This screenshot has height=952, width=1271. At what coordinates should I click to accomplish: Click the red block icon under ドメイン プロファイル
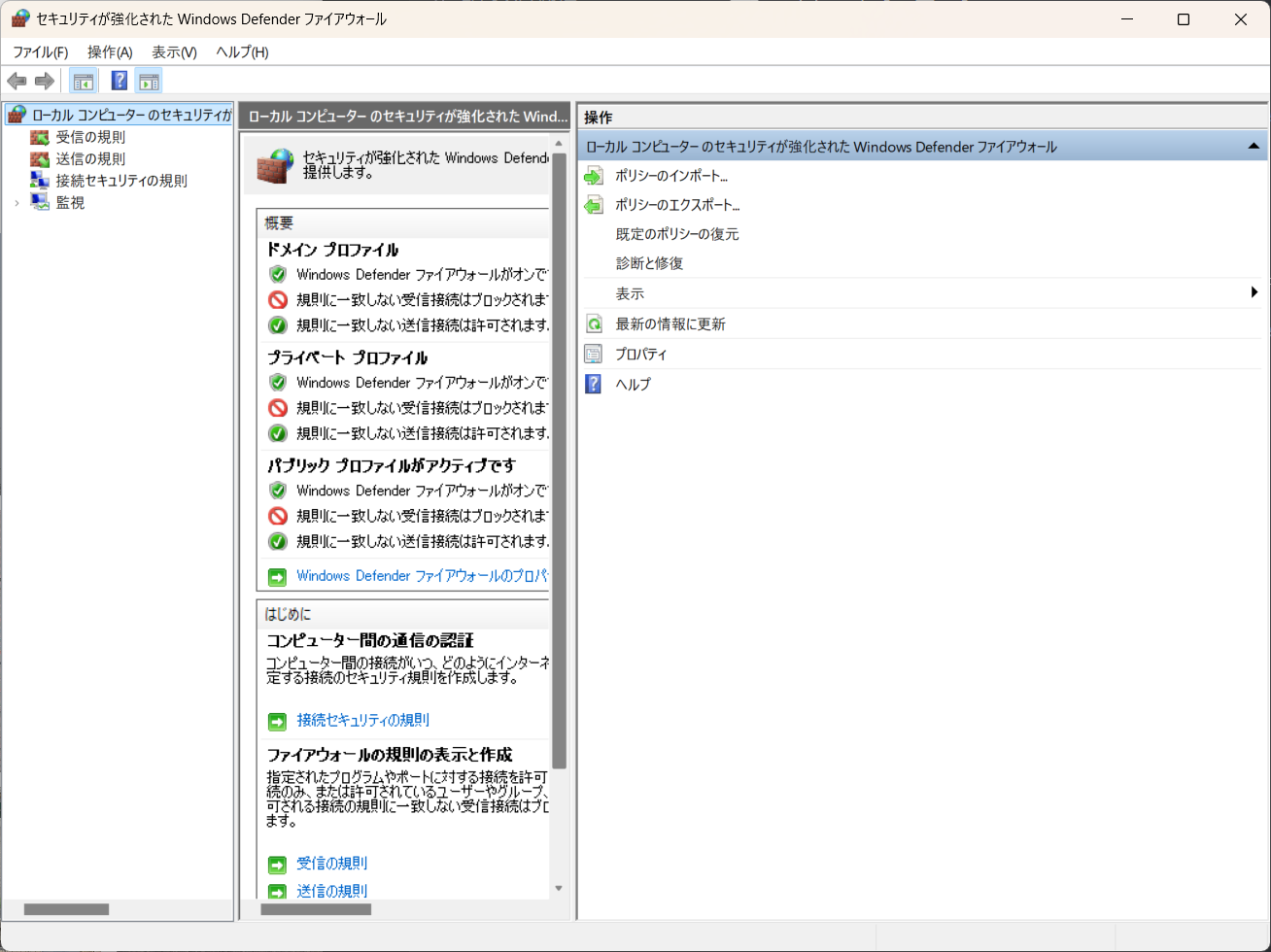pos(278,299)
